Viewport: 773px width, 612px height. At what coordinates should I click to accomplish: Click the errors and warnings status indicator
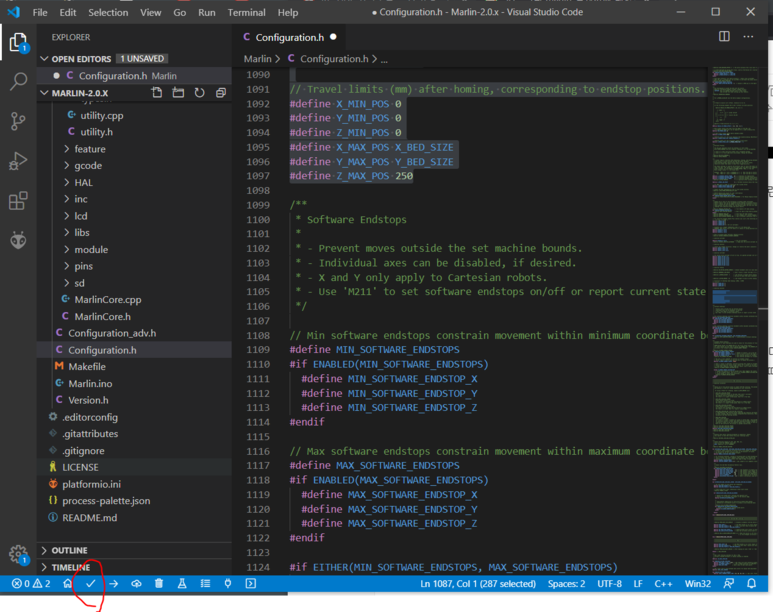(31, 584)
